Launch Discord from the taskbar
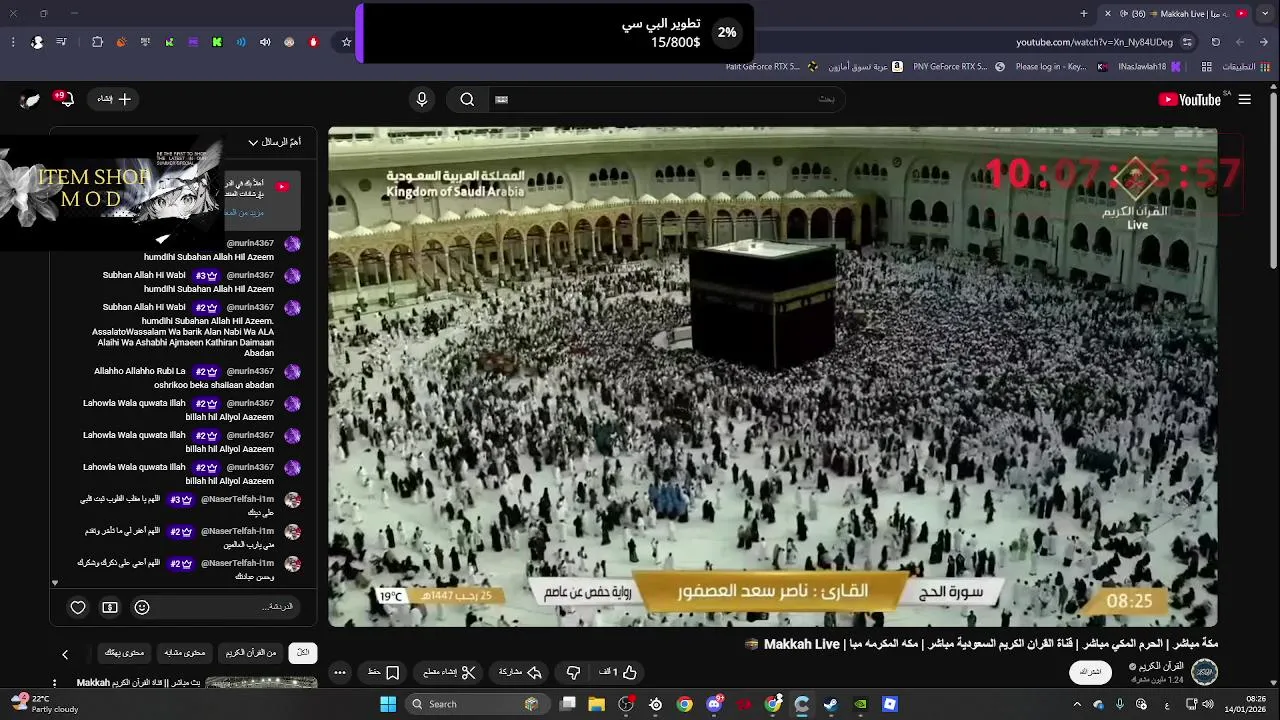 (x=714, y=704)
